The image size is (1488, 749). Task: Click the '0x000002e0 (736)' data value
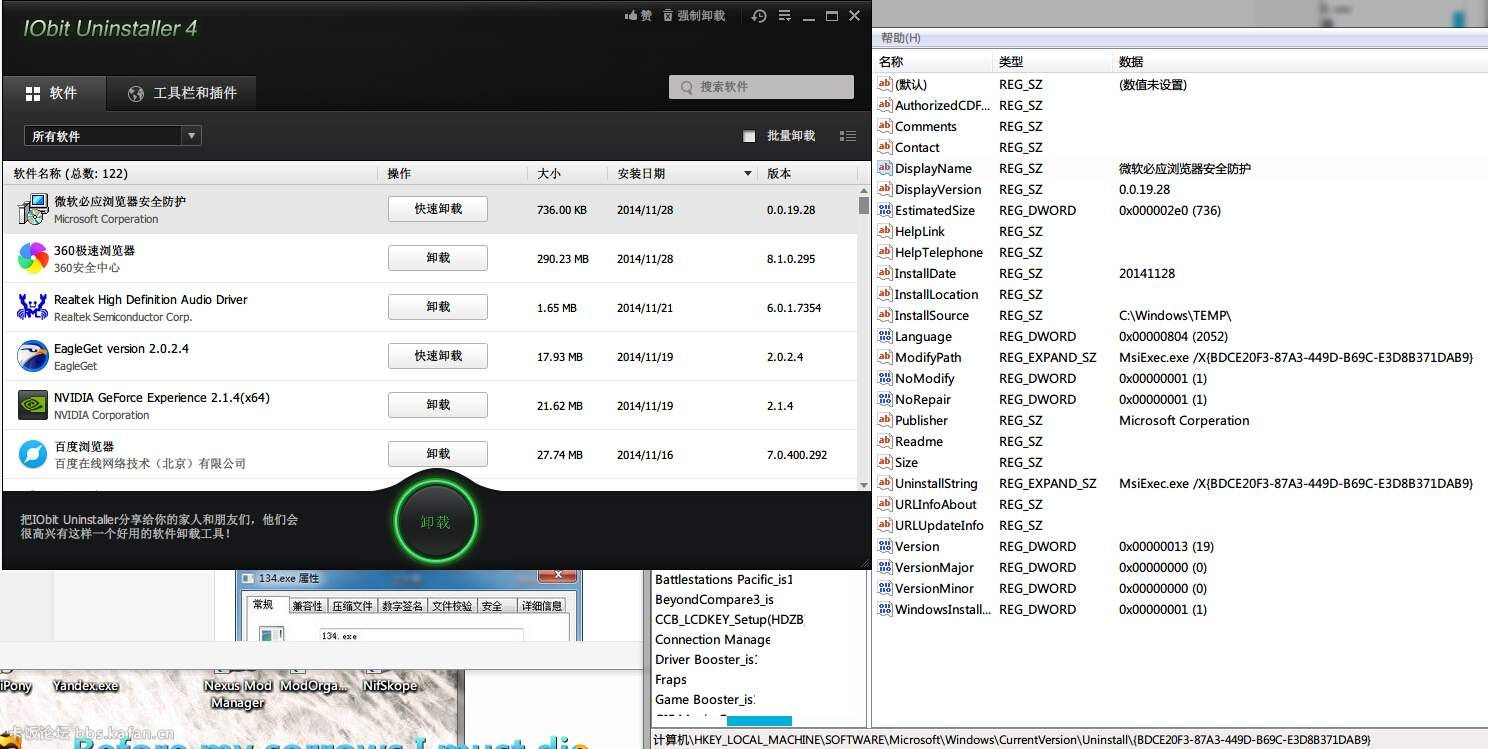coord(1170,210)
